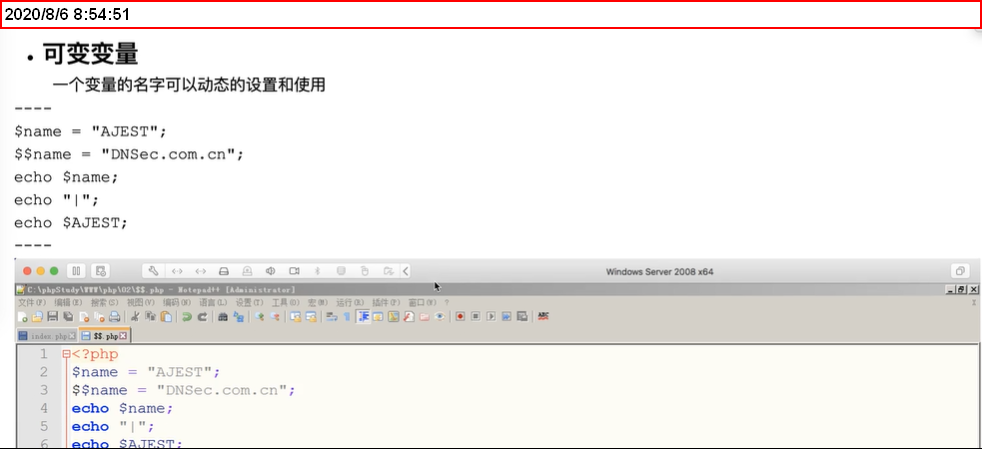Click the Save All icon
This screenshot has height=449, width=982.
tap(68, 317)
